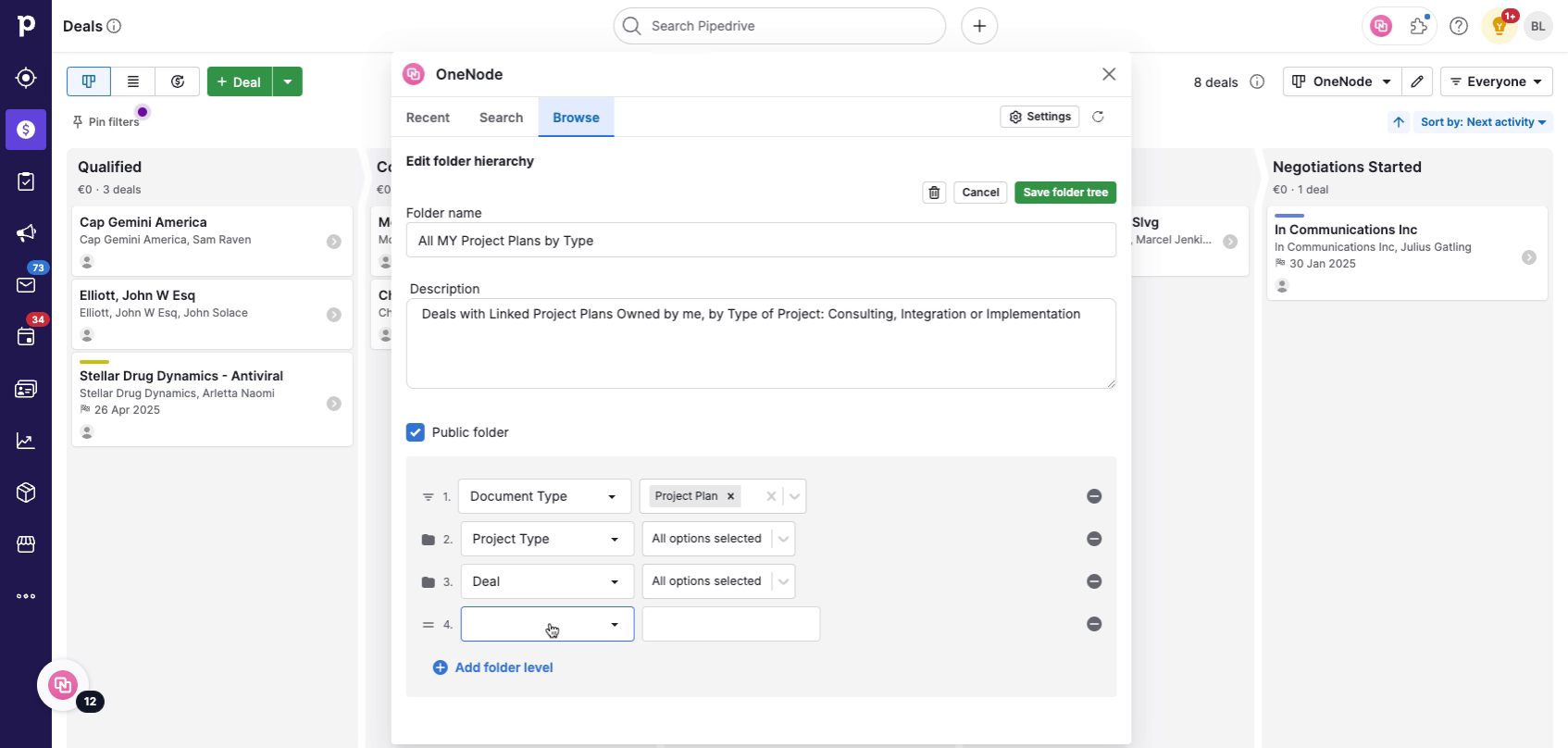Click Pin filters
The image size is (1568, 748).
(x=106, y=122)
